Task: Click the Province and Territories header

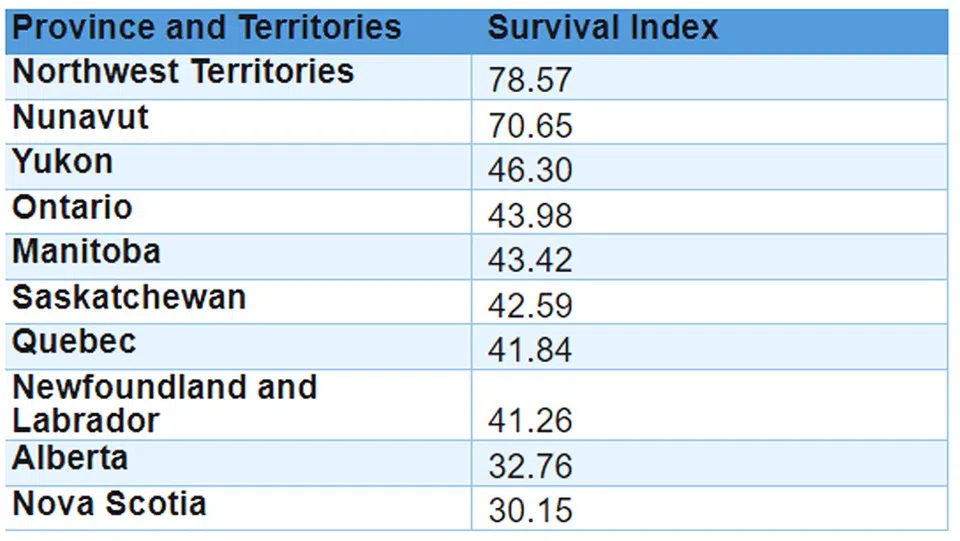Action: click(207, 27)
